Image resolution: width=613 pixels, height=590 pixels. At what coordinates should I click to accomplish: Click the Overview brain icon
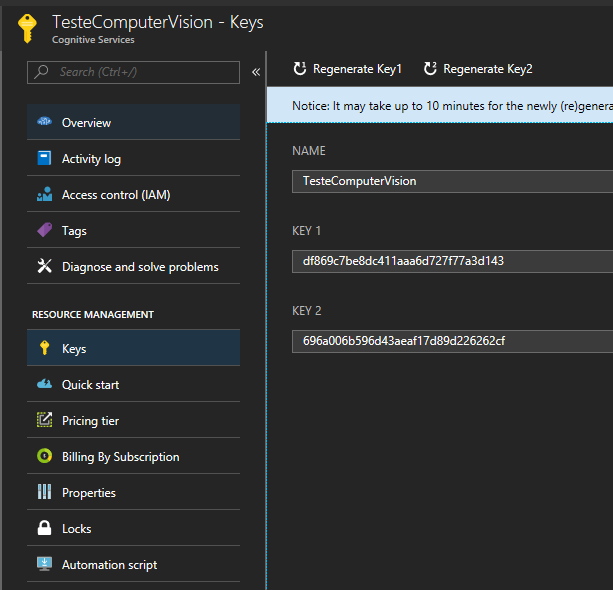44,122
